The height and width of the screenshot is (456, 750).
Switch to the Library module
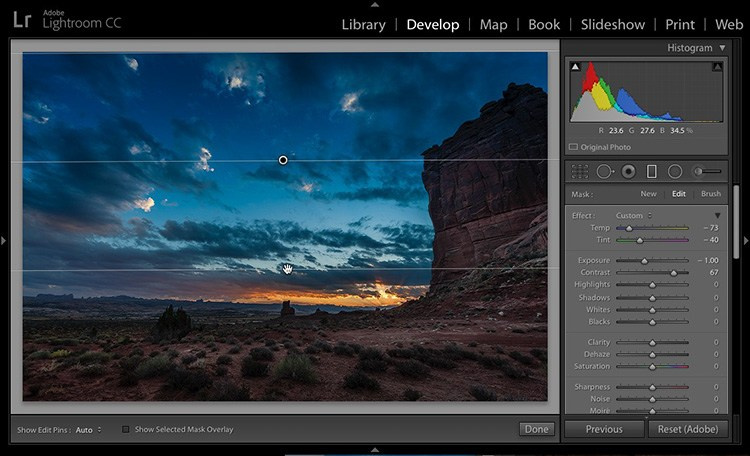(365, 24)
